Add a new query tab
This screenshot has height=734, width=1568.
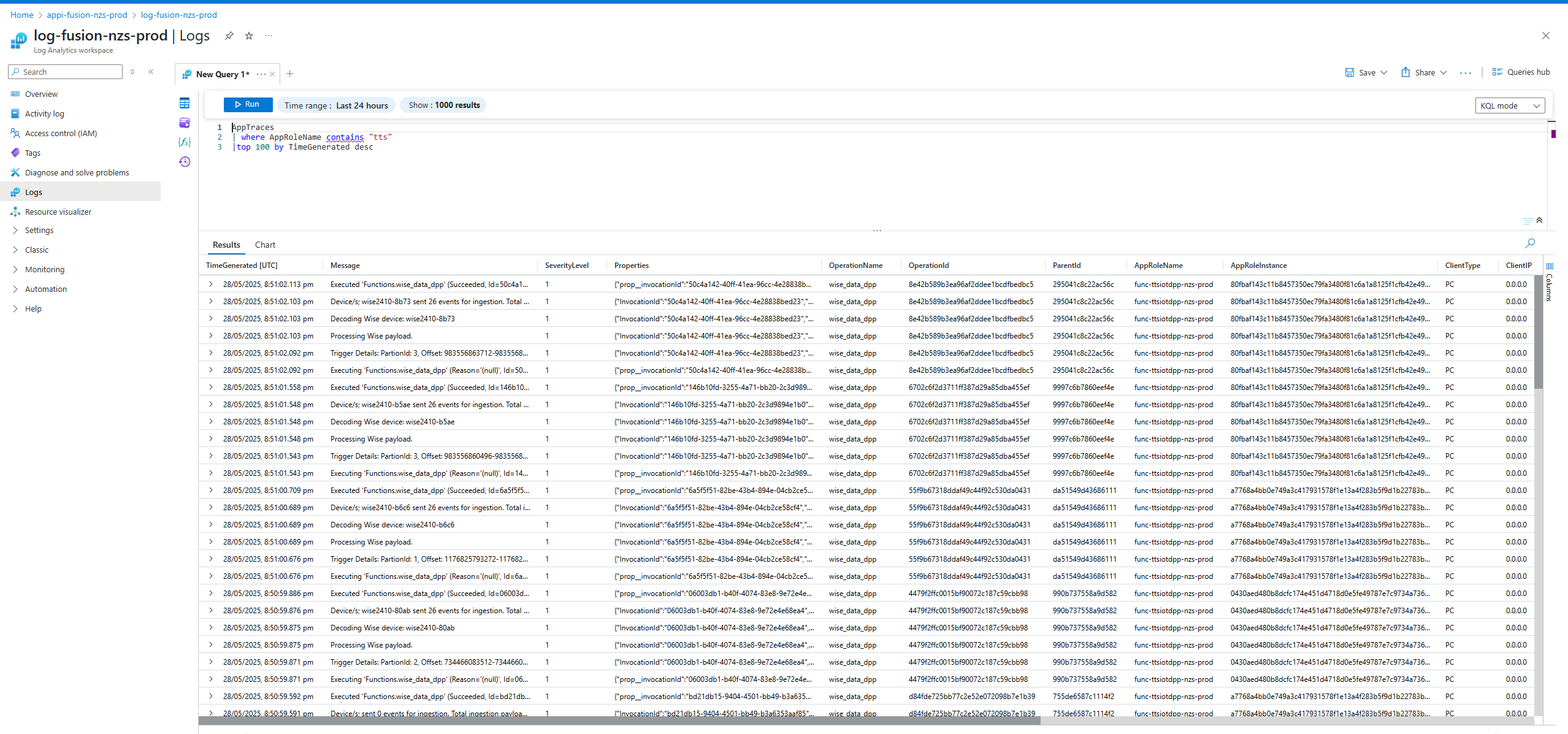[x=290, y=74]
